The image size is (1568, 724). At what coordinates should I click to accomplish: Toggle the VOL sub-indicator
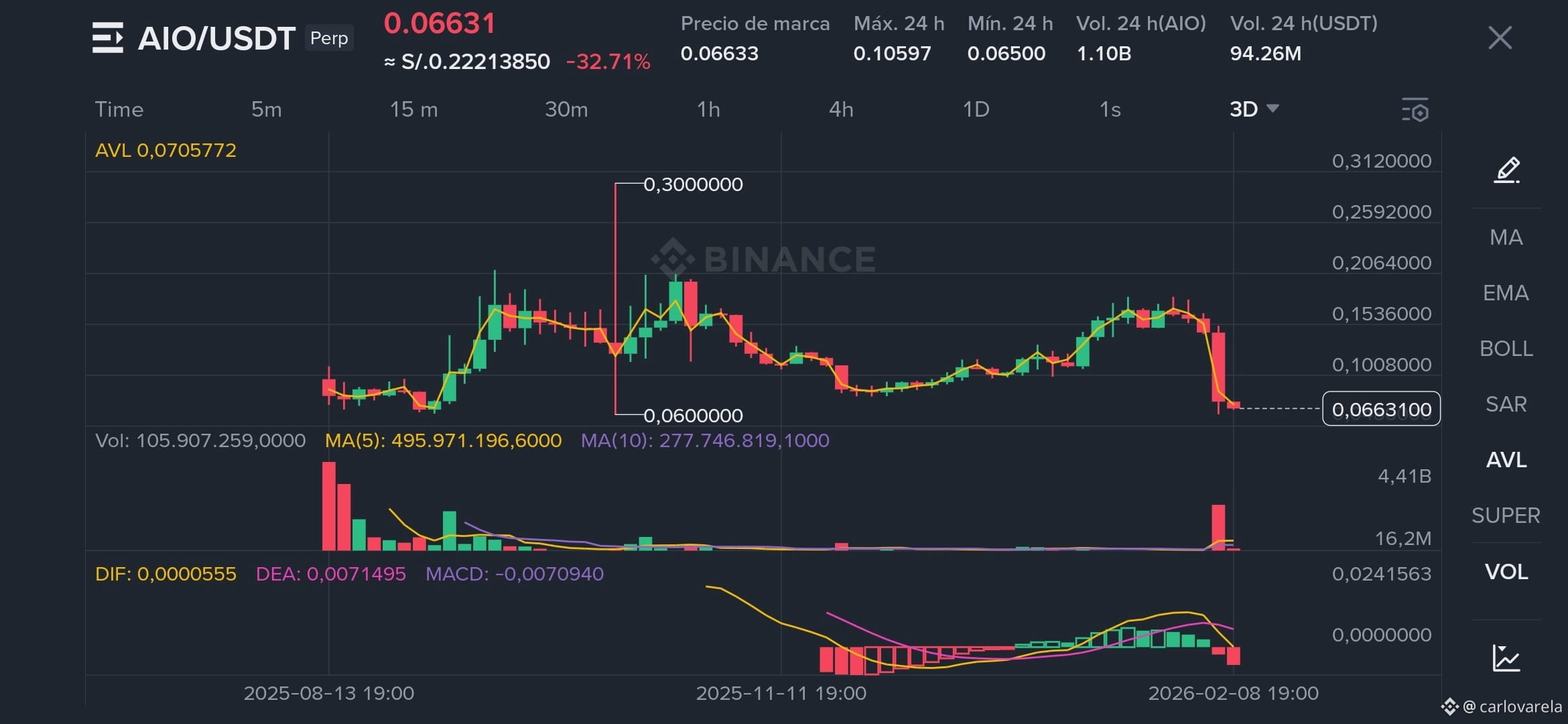[x=1506, y=572]
